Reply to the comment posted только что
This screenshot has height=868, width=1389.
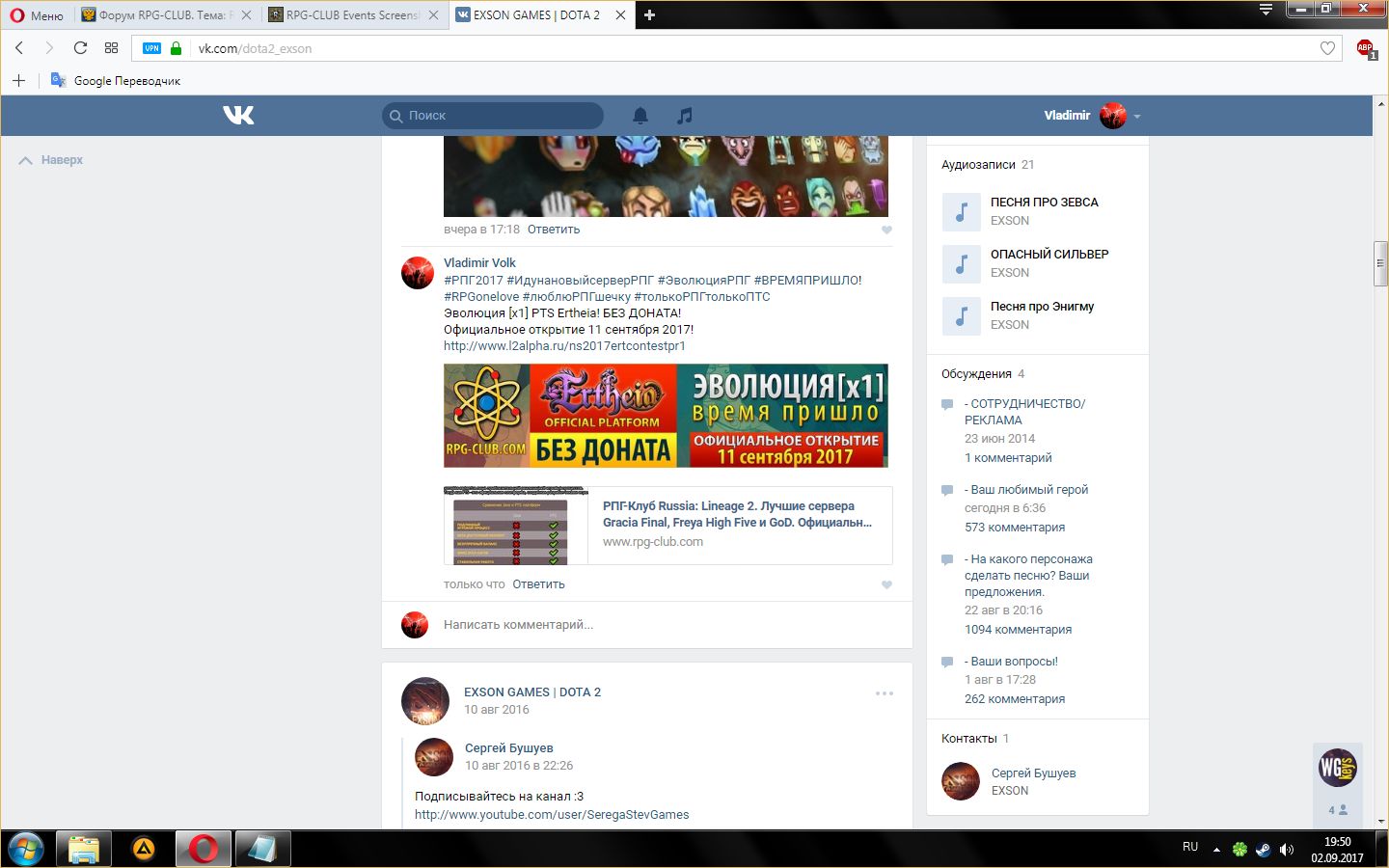tap(539, 584)
